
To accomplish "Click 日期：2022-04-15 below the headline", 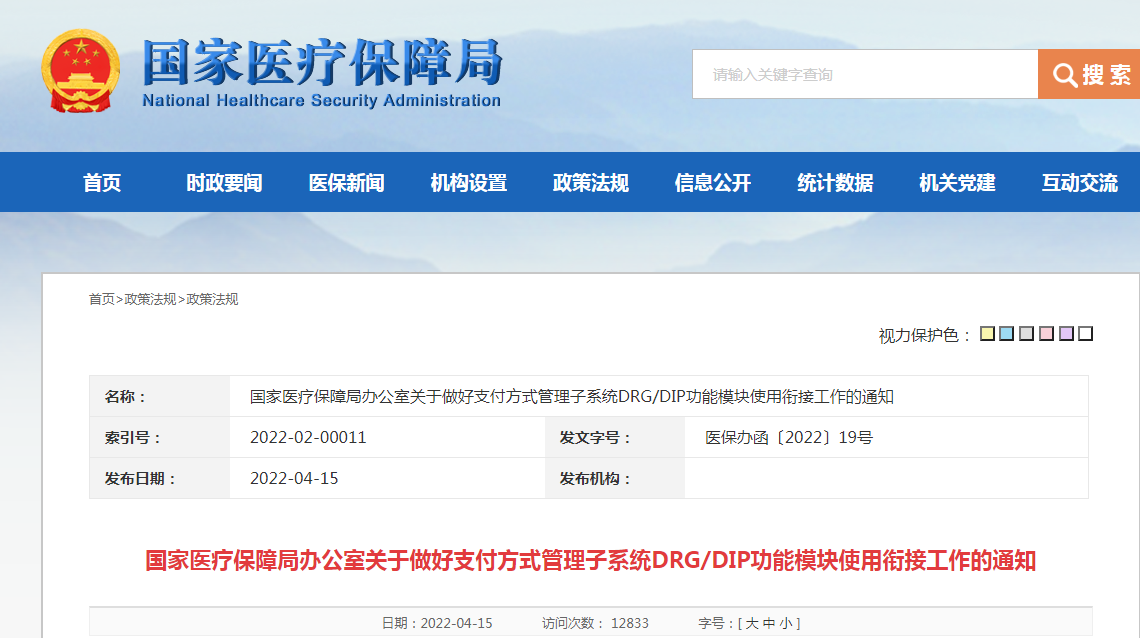I will click(437, 623).
